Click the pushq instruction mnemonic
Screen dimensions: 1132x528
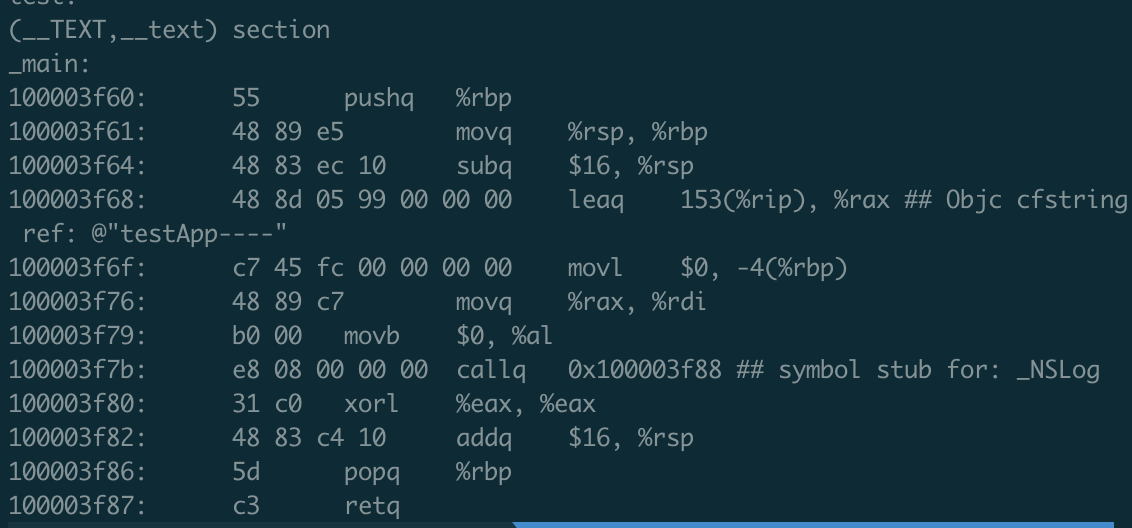378,98
